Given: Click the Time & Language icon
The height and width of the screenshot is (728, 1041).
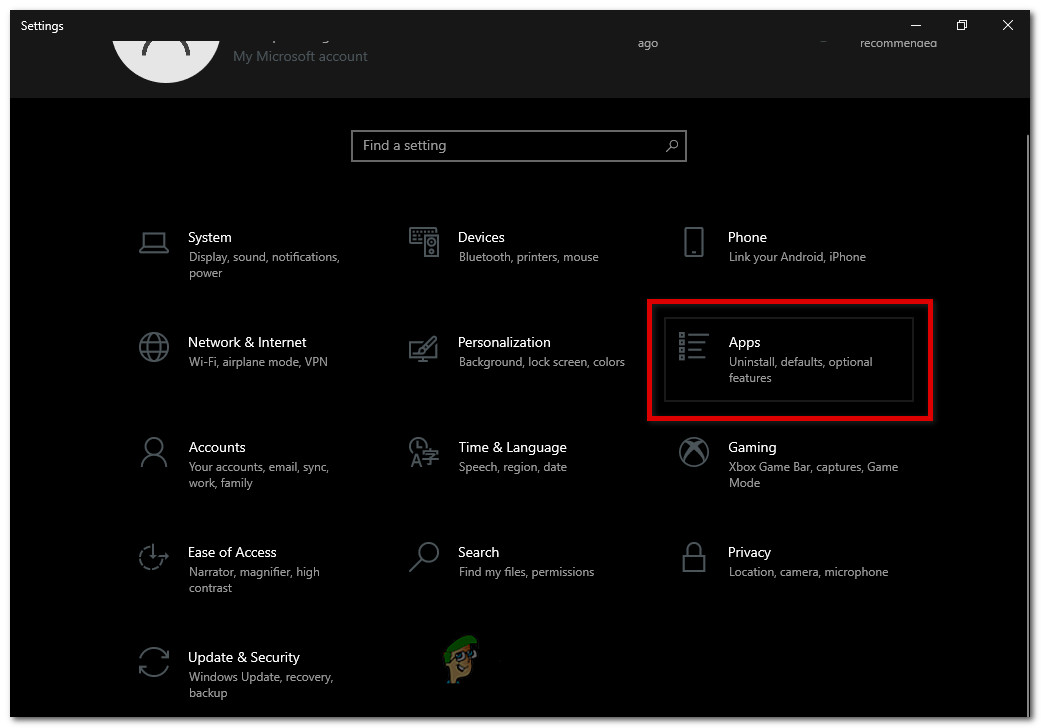Looking at the screenshot, I should [x=424, y=452].
